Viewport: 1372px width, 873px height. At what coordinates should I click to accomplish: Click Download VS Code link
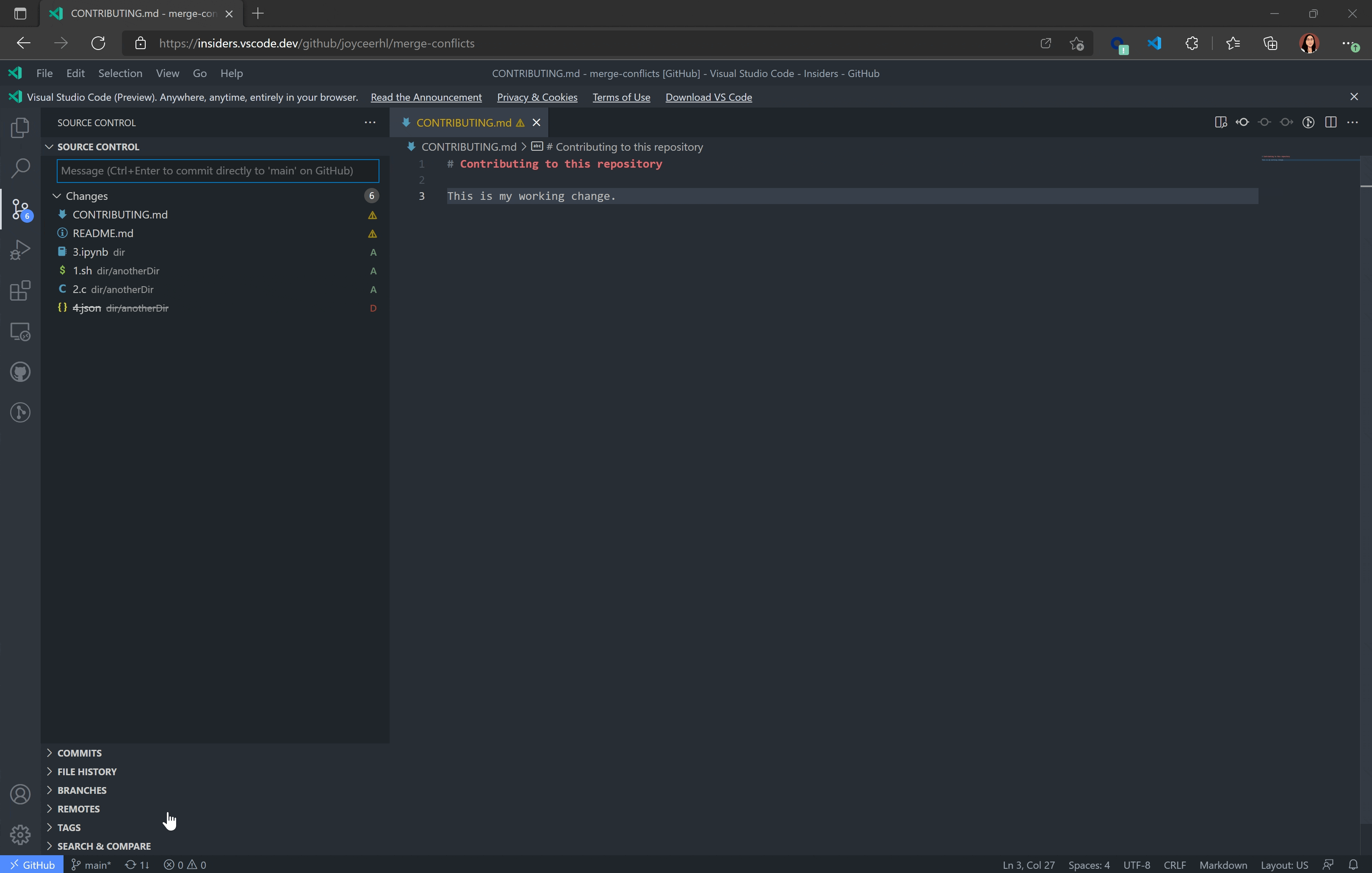tap(709, 97)
